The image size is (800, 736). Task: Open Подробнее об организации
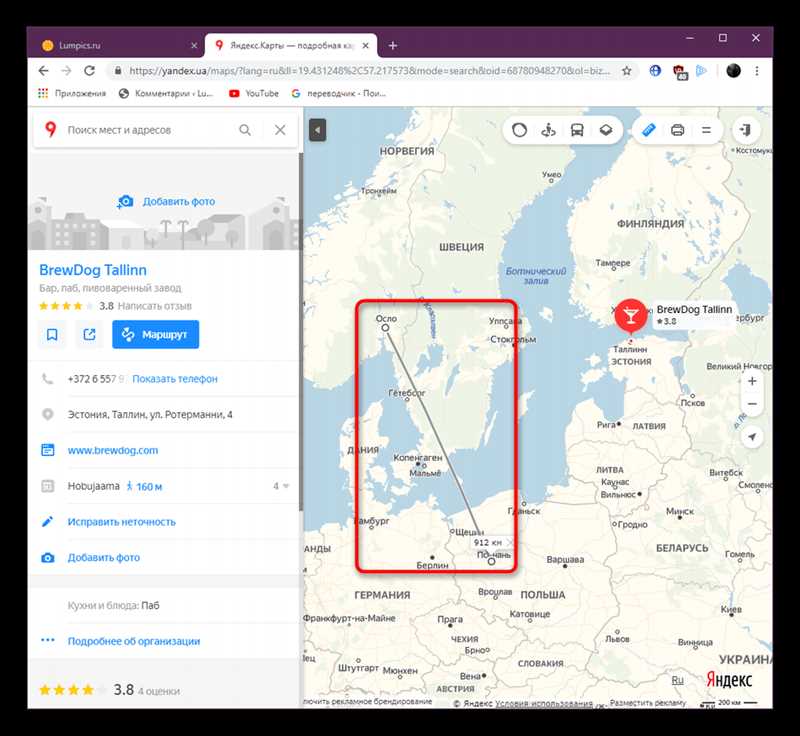[x=134, y=641]
